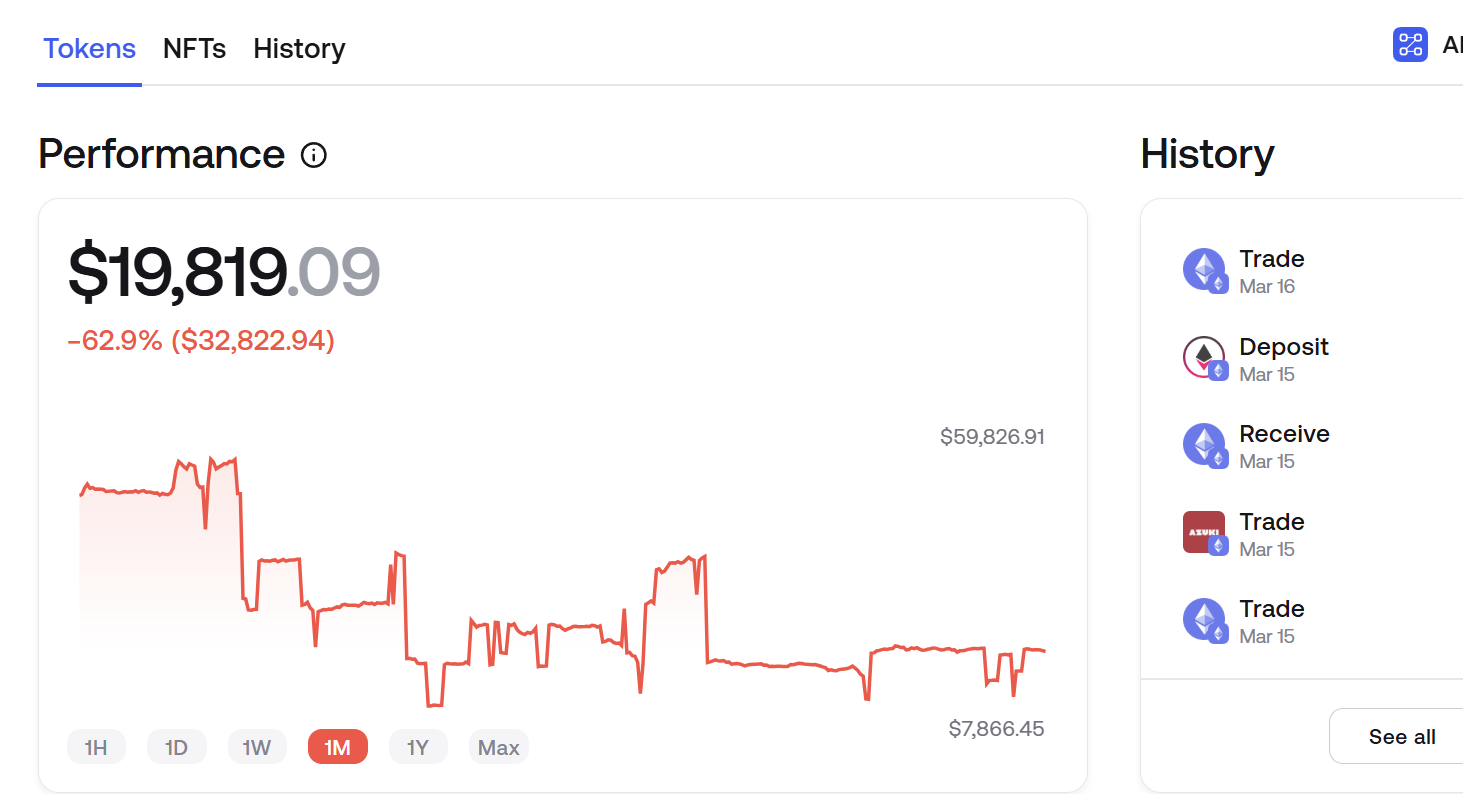The width and height of the screenshot is (1463, 794).
Task: Open the Tokens tab
Action: pyautogui.click(x=89, y=48)
